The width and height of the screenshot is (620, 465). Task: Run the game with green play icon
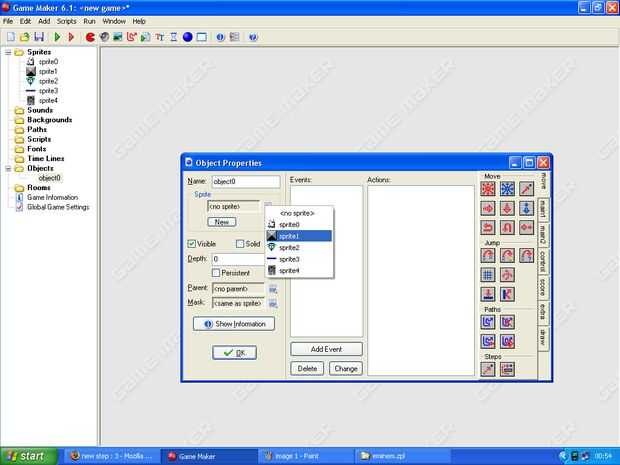(57, 37)
